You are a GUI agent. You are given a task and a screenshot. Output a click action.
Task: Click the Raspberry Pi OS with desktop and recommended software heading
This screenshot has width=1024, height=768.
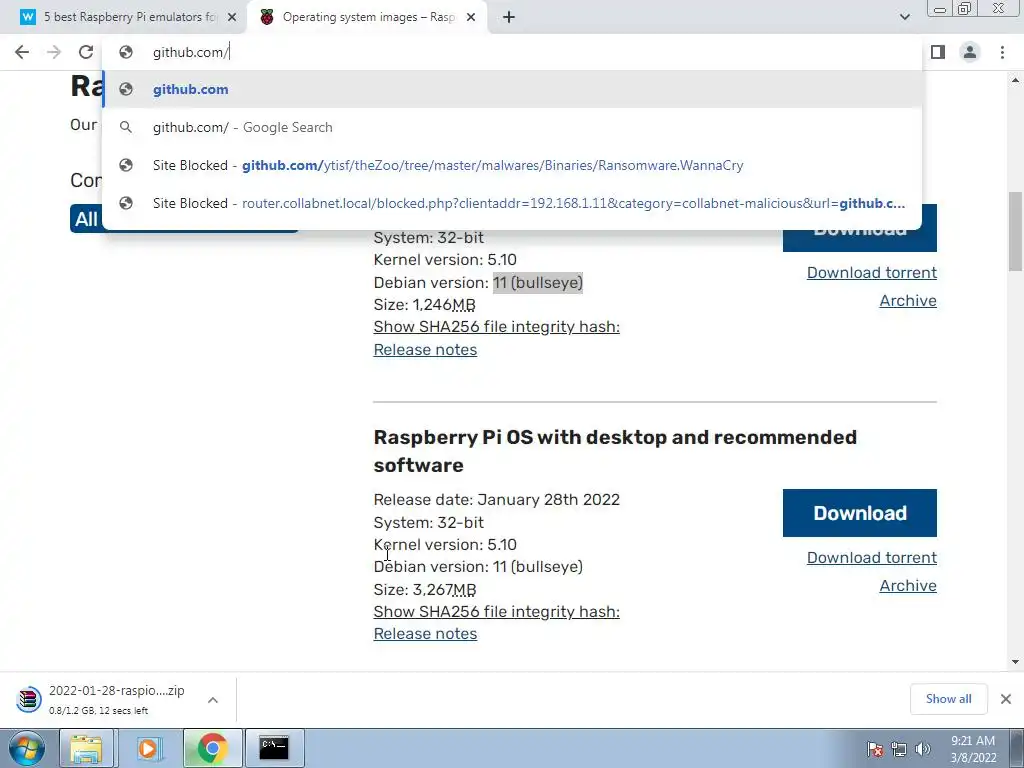pyautogui.click(x=615, y=451)
